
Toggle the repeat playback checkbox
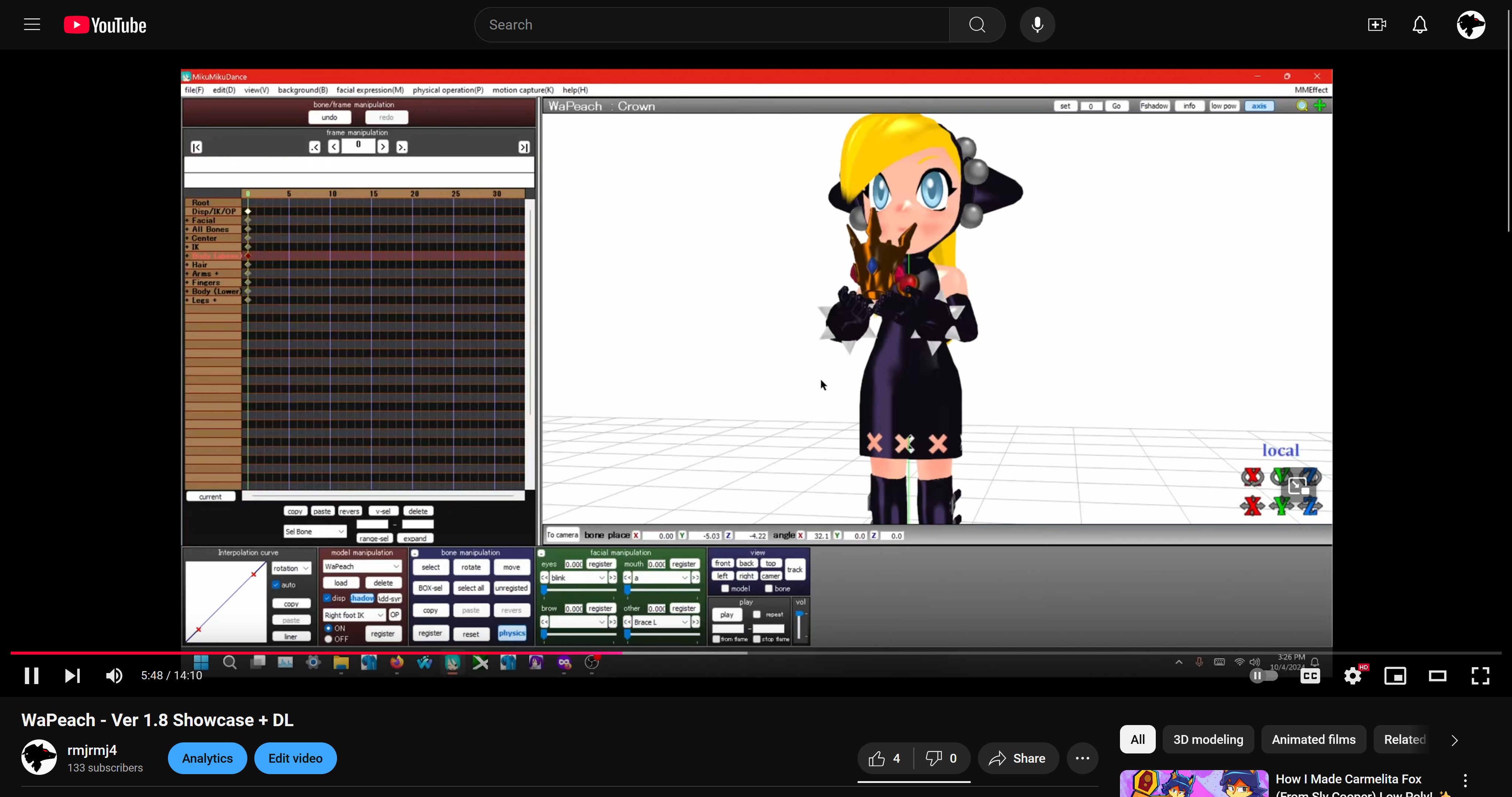click(x=757, y=614)
